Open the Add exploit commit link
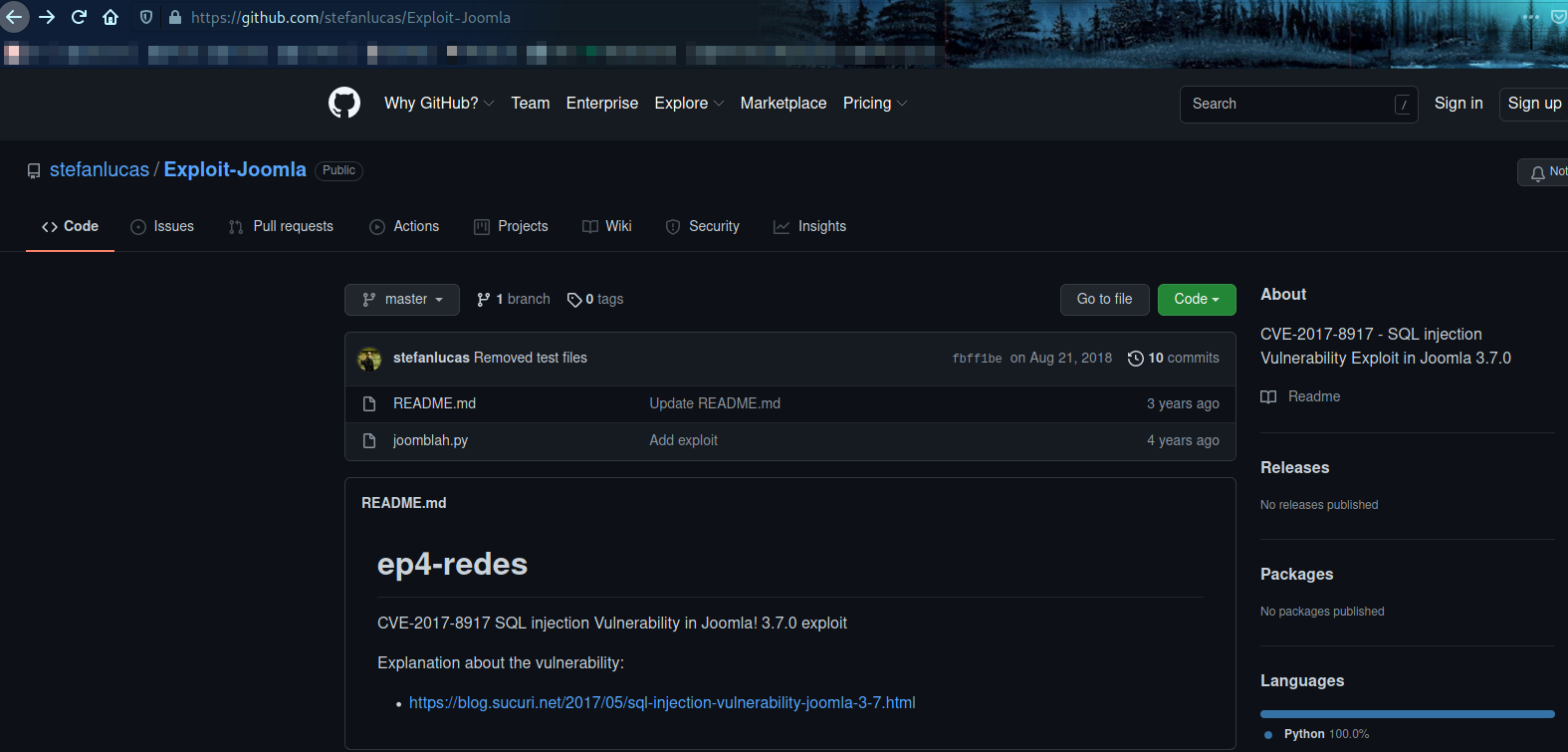This screenshot has width=1568, height=752. click(683, 440)
